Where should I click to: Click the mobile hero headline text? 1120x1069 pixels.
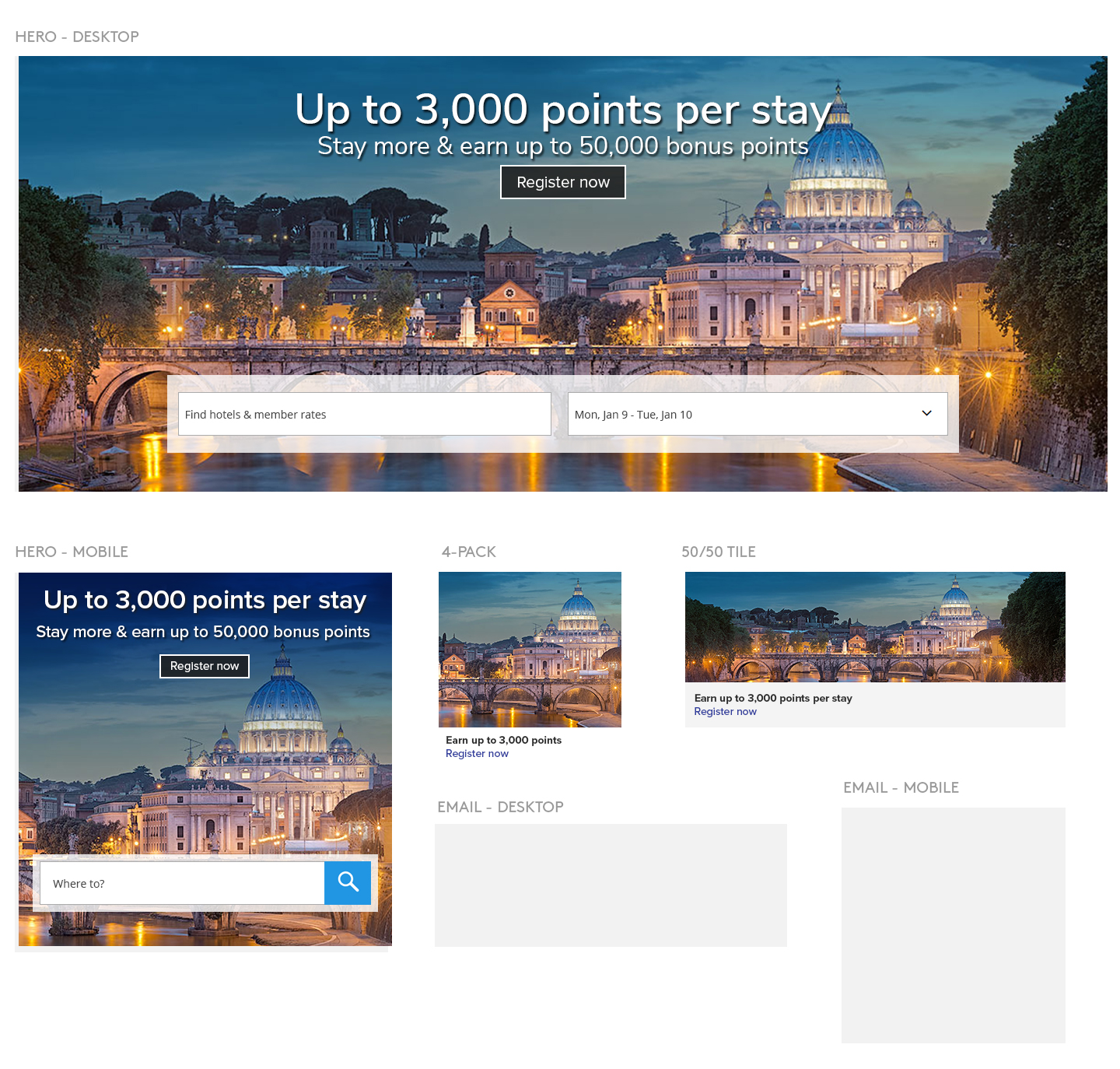205,601
